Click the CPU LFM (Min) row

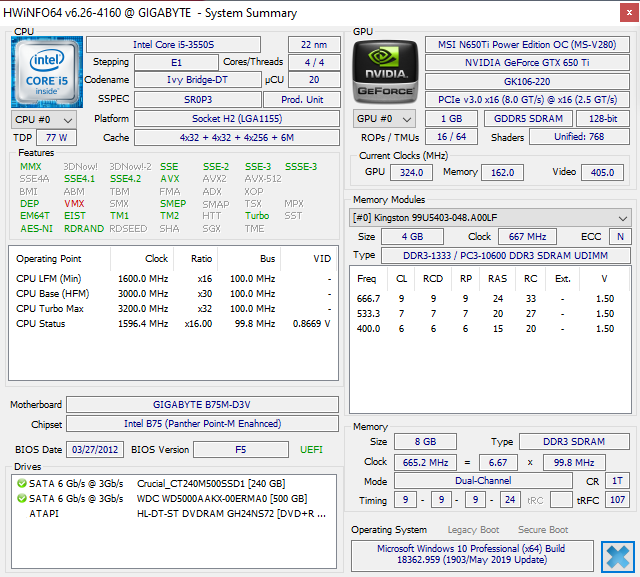[x=173, y=279]
